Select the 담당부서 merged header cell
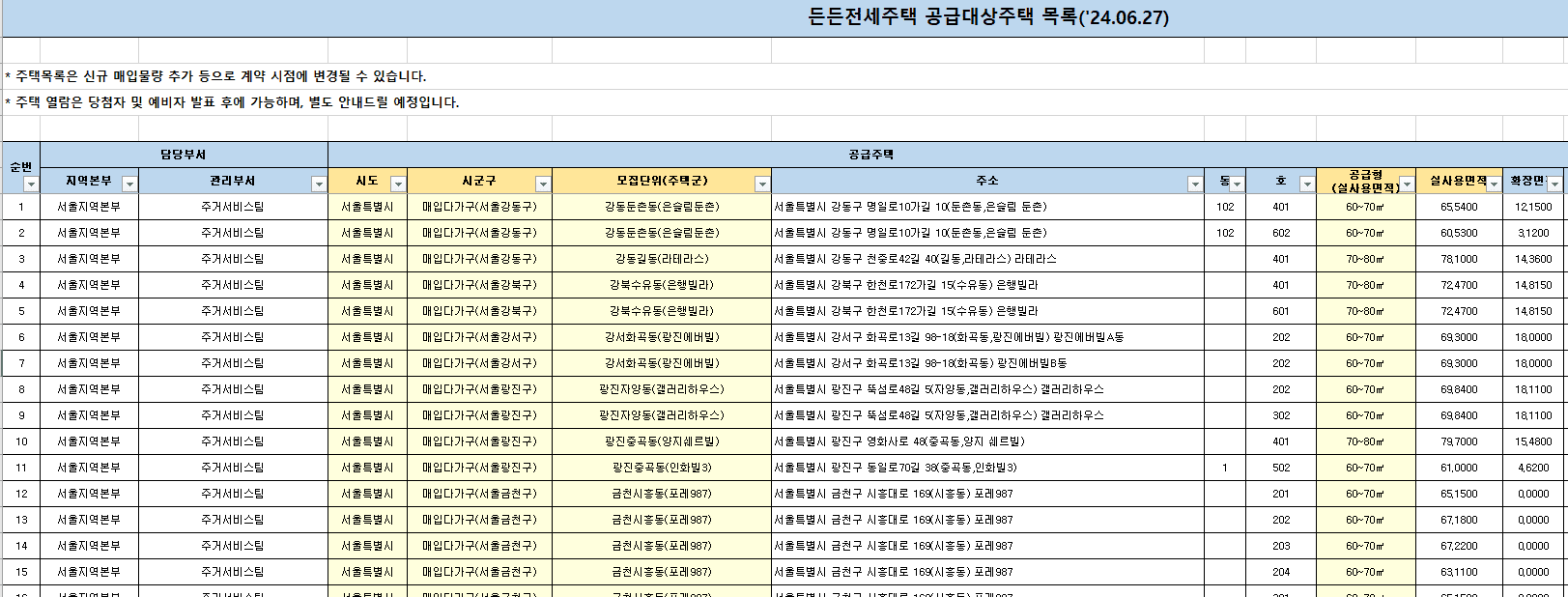The width and height of the screenshot is (1568, 597). point(184,155)
